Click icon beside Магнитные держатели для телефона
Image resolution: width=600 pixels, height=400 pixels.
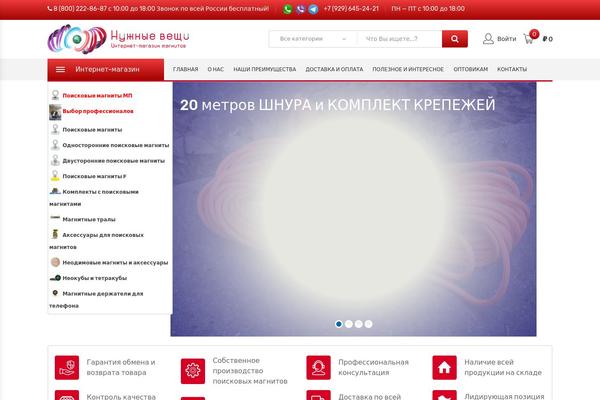point(55,293)
